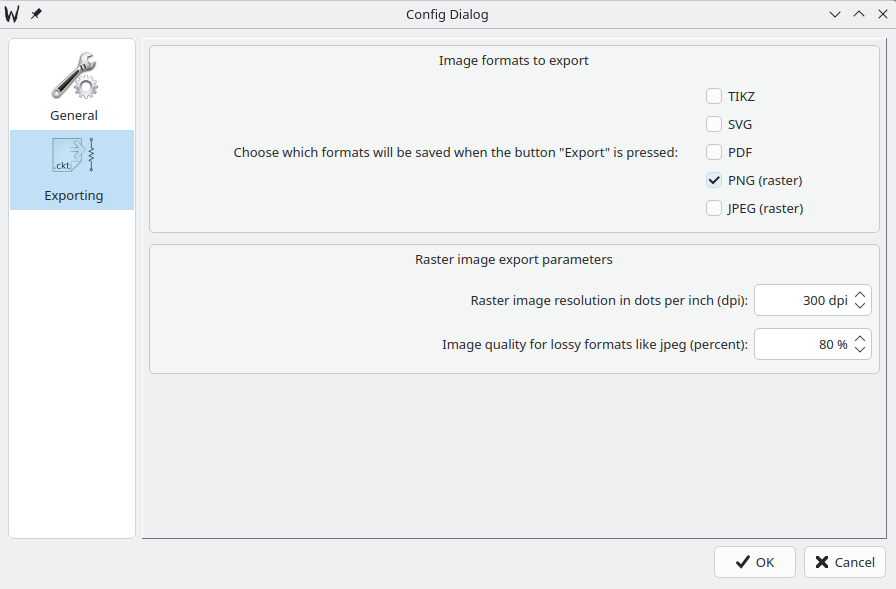Increase JPEG image quality percent up arrow
The width and height of the screenshot is (896, 589).
[x=861, y=338]
